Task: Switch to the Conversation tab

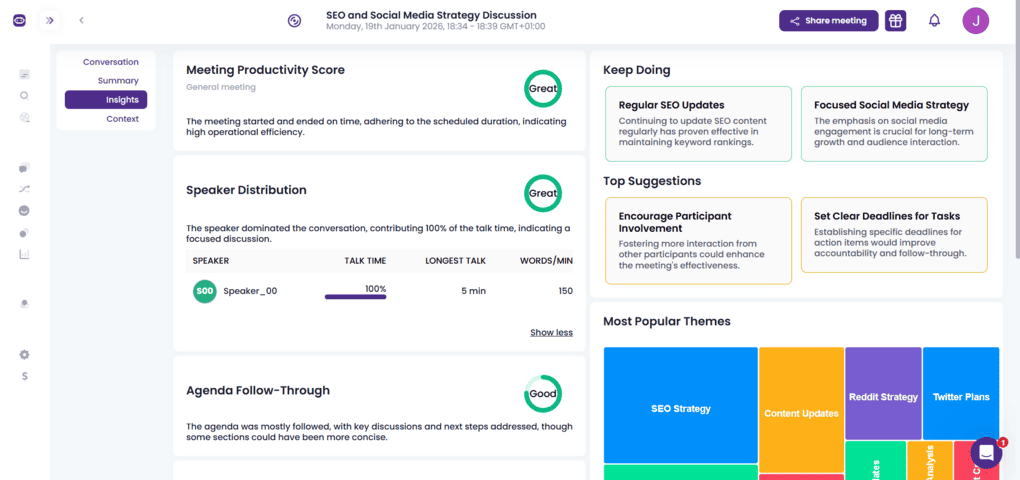Action: click(110, 62)
